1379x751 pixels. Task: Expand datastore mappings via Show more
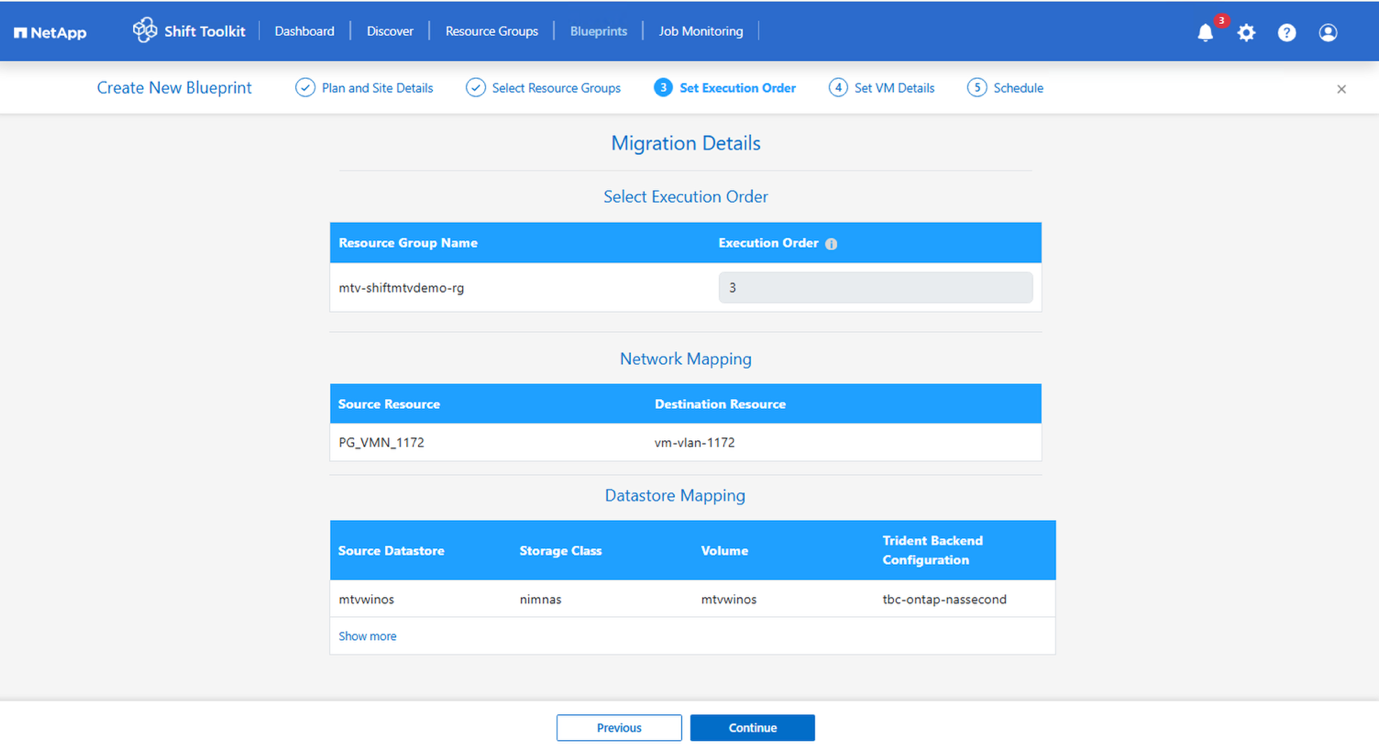click(367, 635)
